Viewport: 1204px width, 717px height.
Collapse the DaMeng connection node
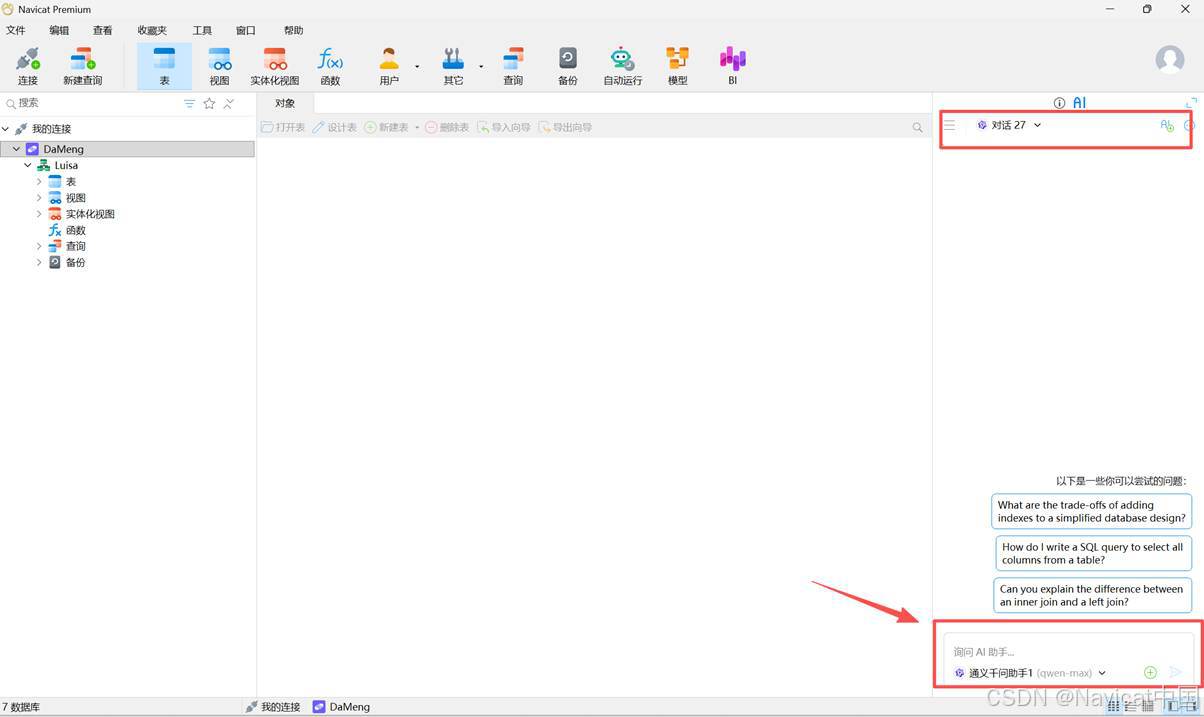16,149
